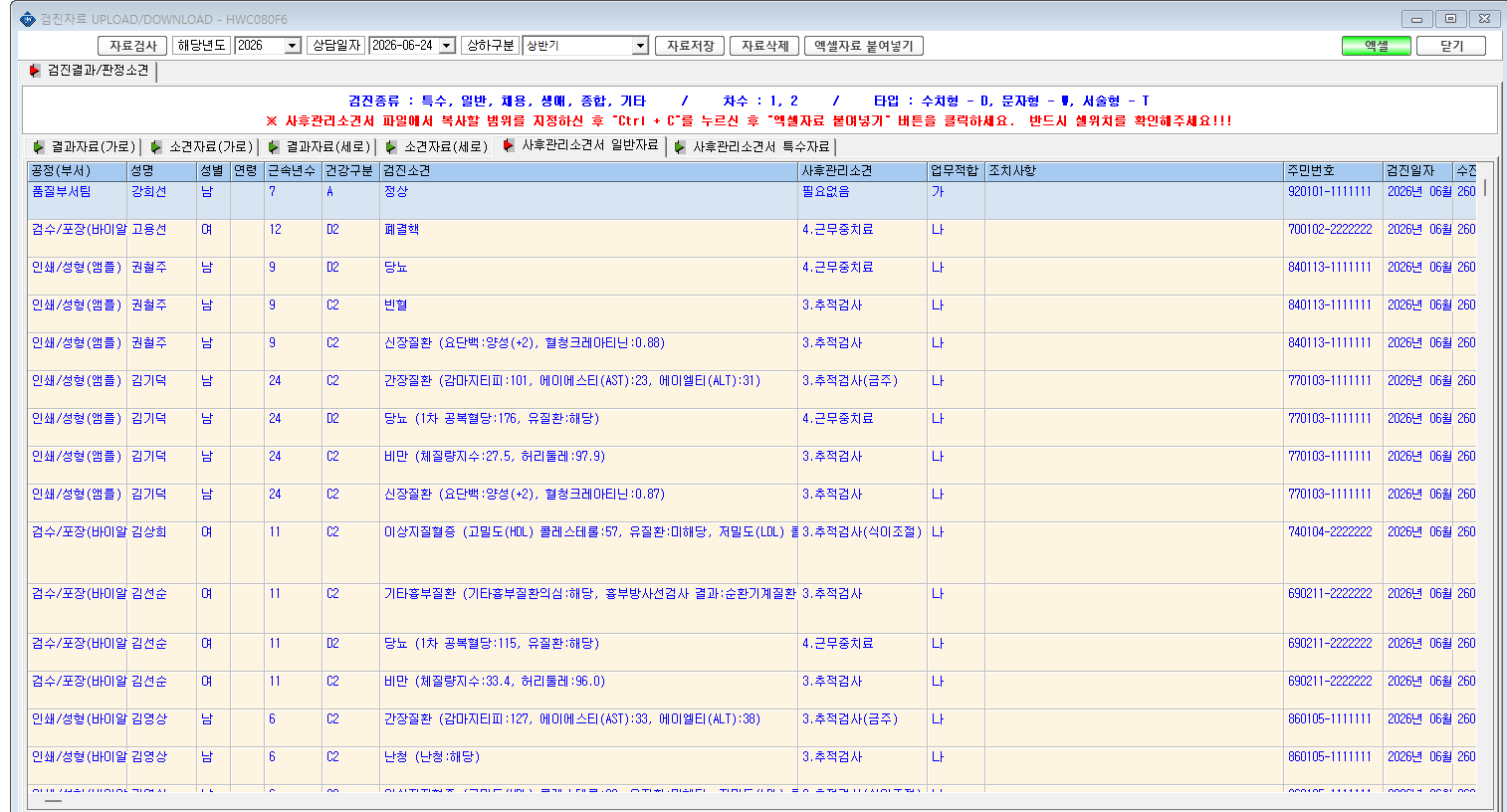Click green arrow icon of 소견자료(세로) tab
Image resolution: width=1507 pixels, height=812 pixels.
click(x=391, y=146)
